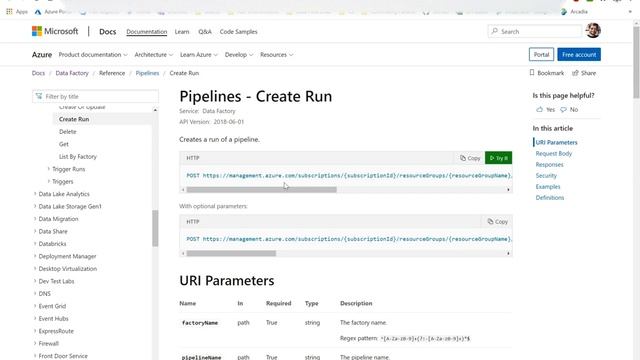Jump to Request Body section
Screen dimensions: 640x360
[x=553, y=153]
